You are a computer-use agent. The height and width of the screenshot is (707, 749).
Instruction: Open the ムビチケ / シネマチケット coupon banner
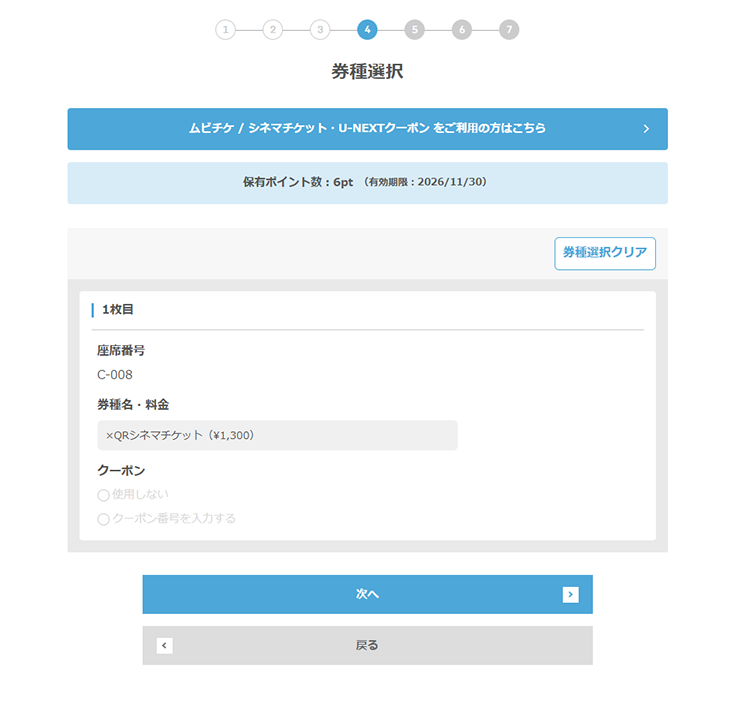pos(367,129)
